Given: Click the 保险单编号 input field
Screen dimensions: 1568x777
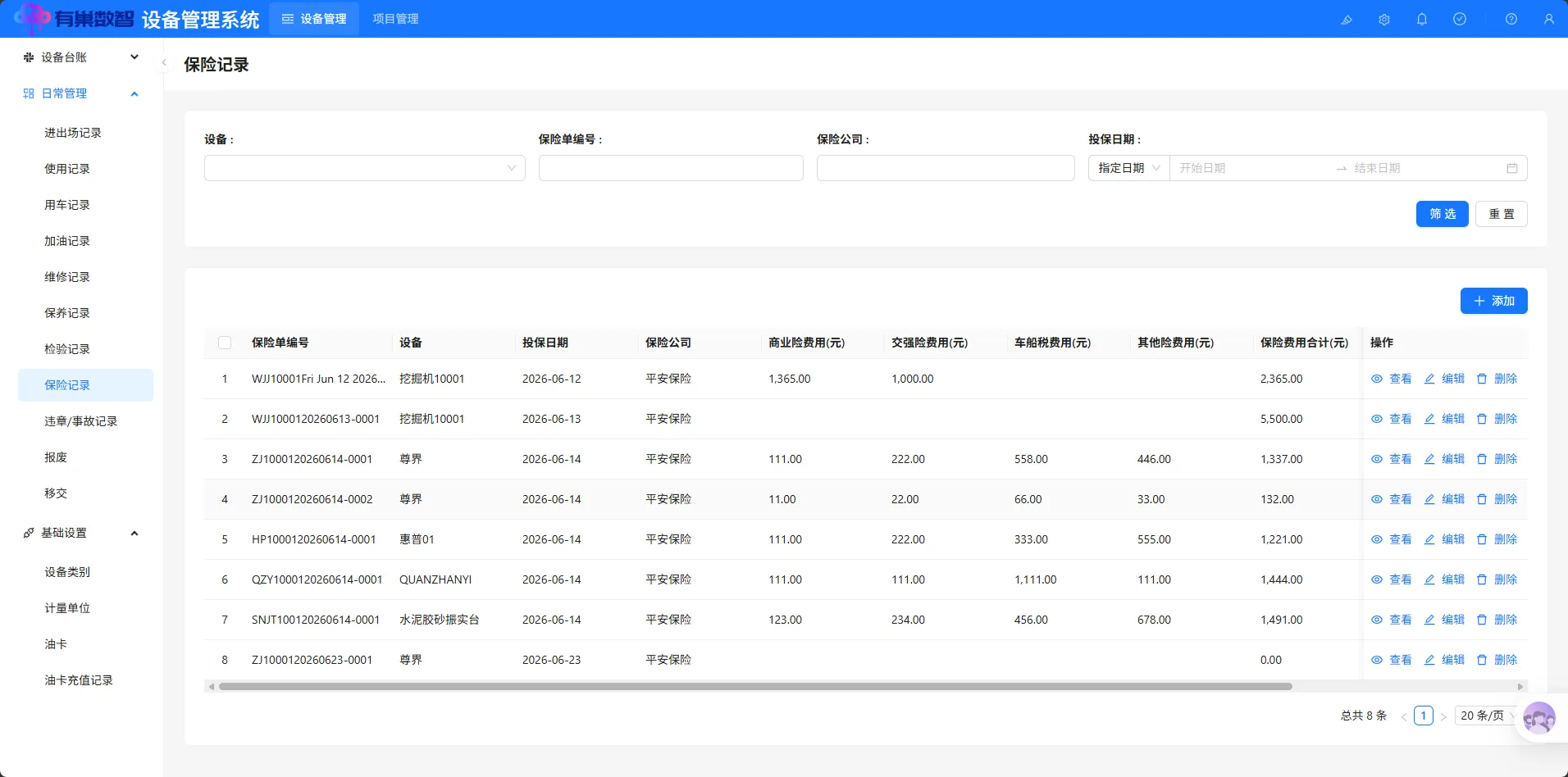Looking at the screenshot, I should [671, 168].
